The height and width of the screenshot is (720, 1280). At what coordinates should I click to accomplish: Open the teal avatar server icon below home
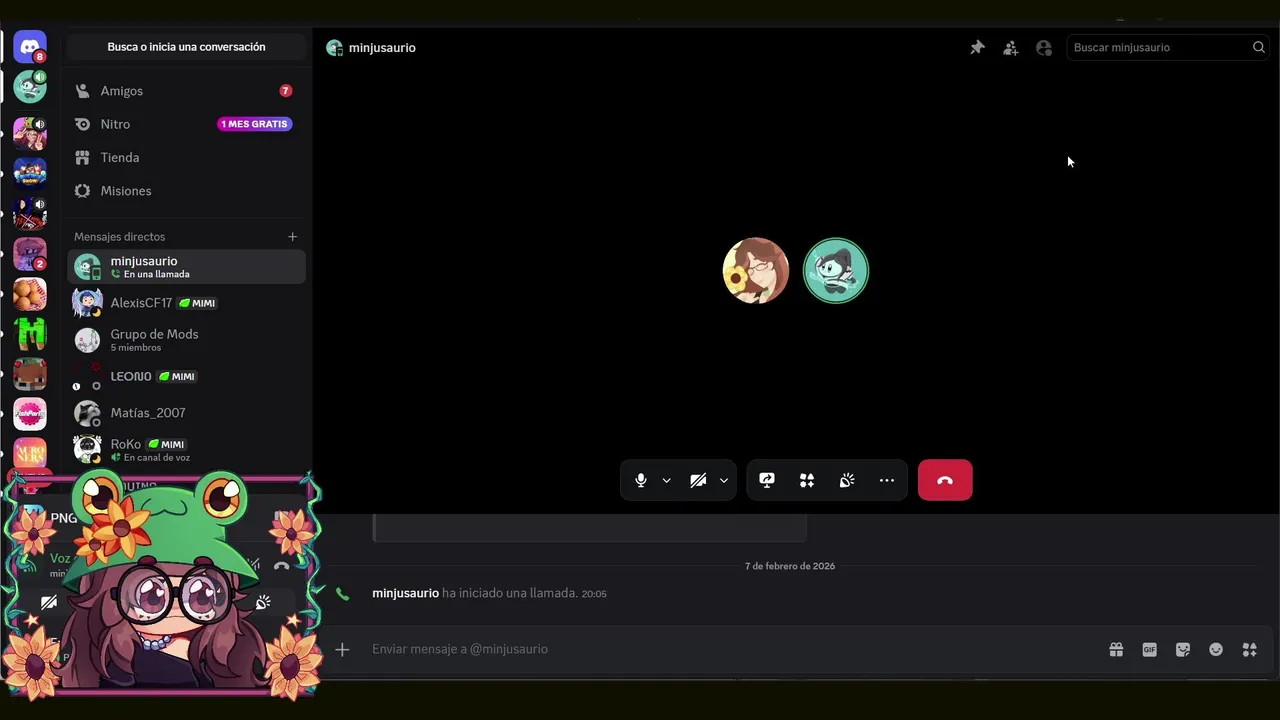click(30, 87)
